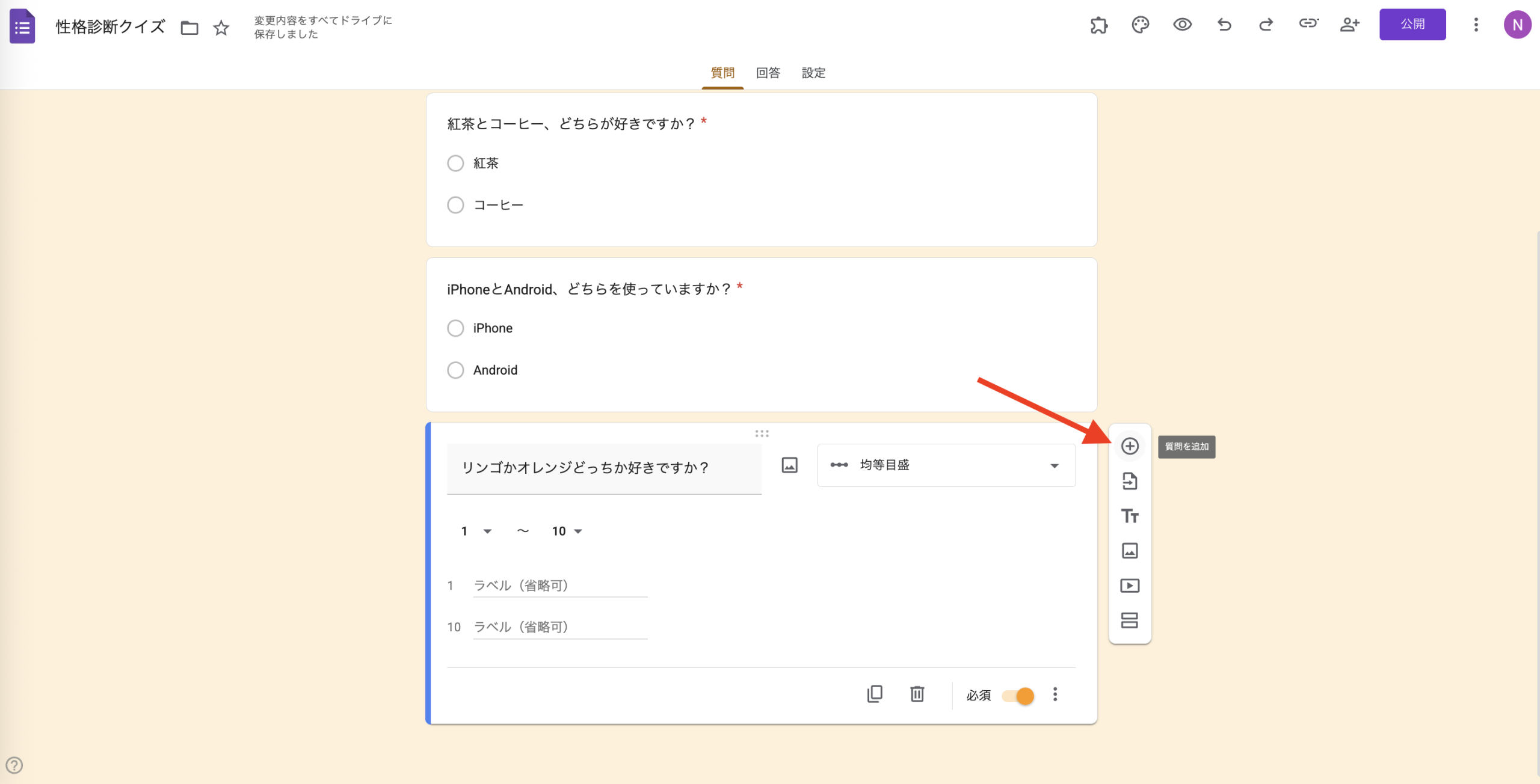The height and width of the screenshot is (784, 1540).
Task: Open the scale end value 10 dropdown
Action: 566,531
